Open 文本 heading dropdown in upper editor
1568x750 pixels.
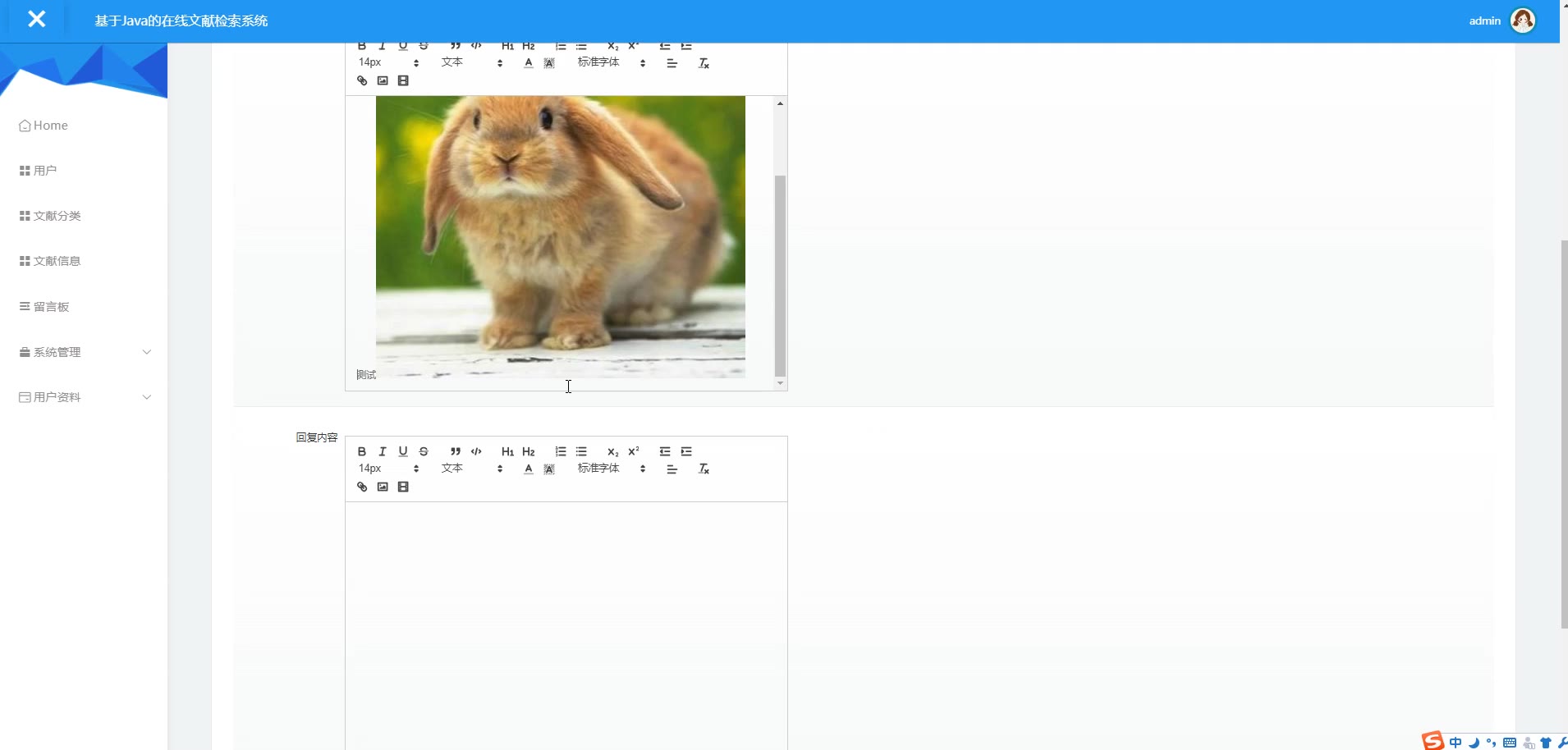coord(472,62)
